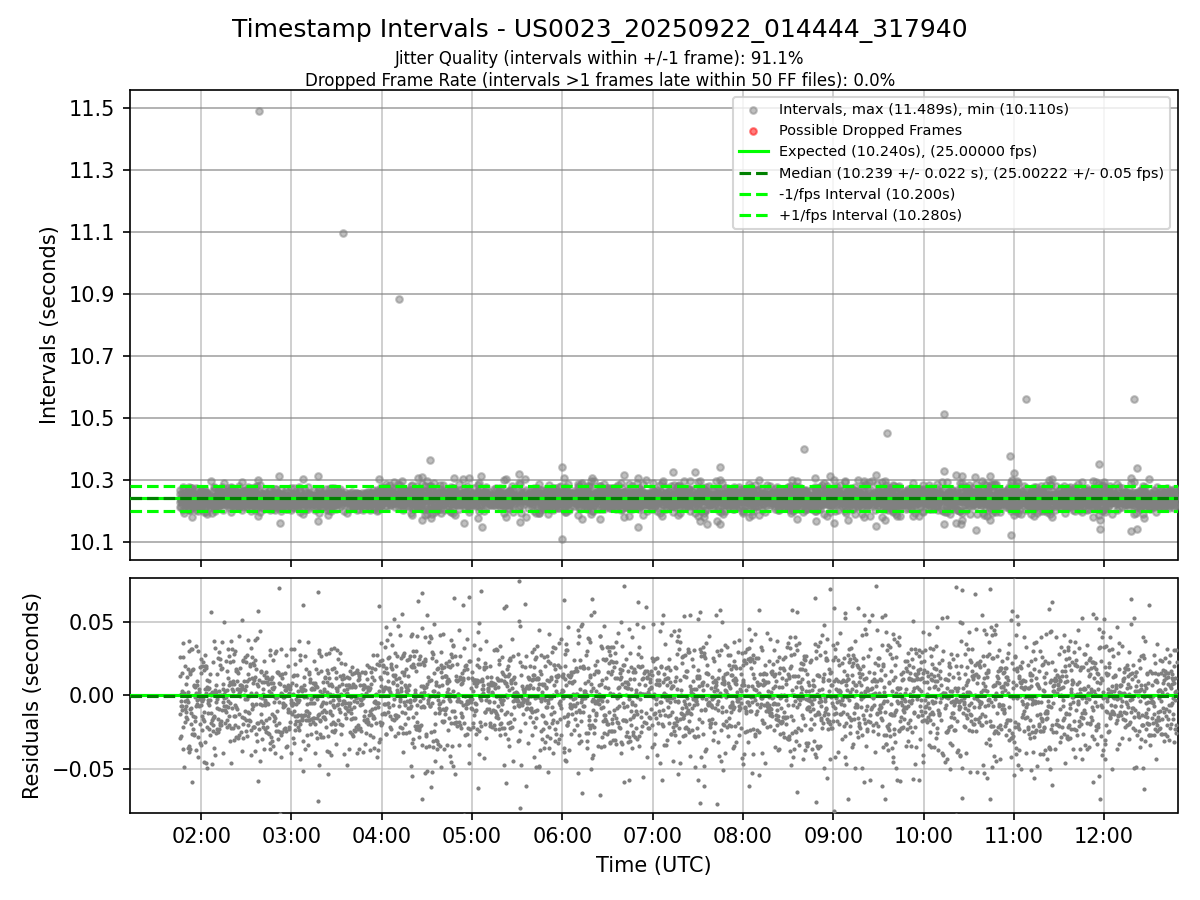Viewport: 1200px width, 900px height.
Task: Click the dark green dashed sample for Median
Action: point(754,173)
